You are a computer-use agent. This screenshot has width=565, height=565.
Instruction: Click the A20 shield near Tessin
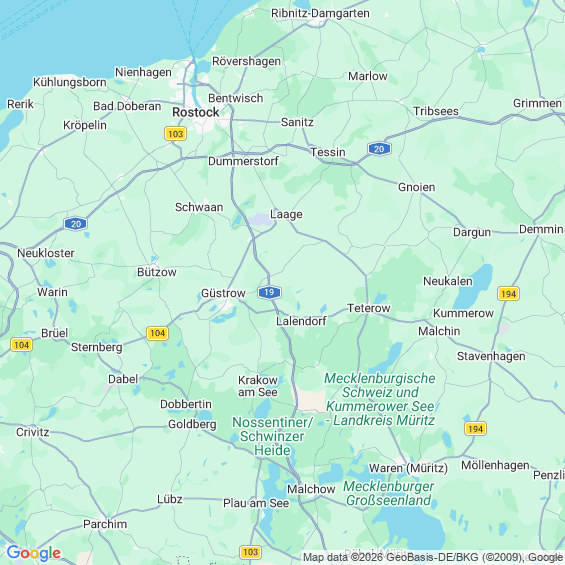pyautogui.click(x=379, y=149)
